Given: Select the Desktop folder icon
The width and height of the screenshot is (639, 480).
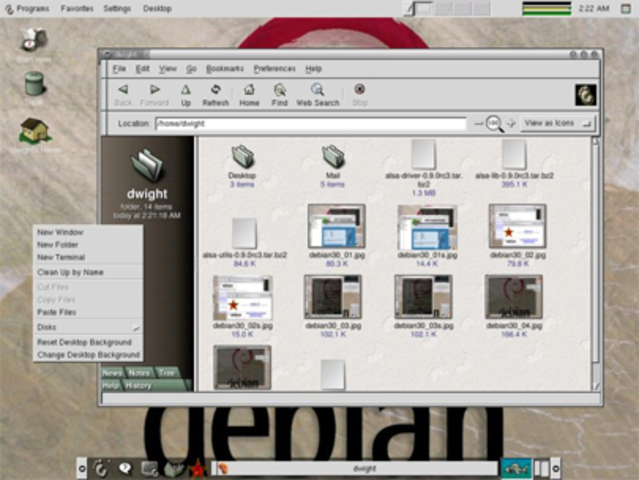Looking at the screenshot, I should point(242,156).
